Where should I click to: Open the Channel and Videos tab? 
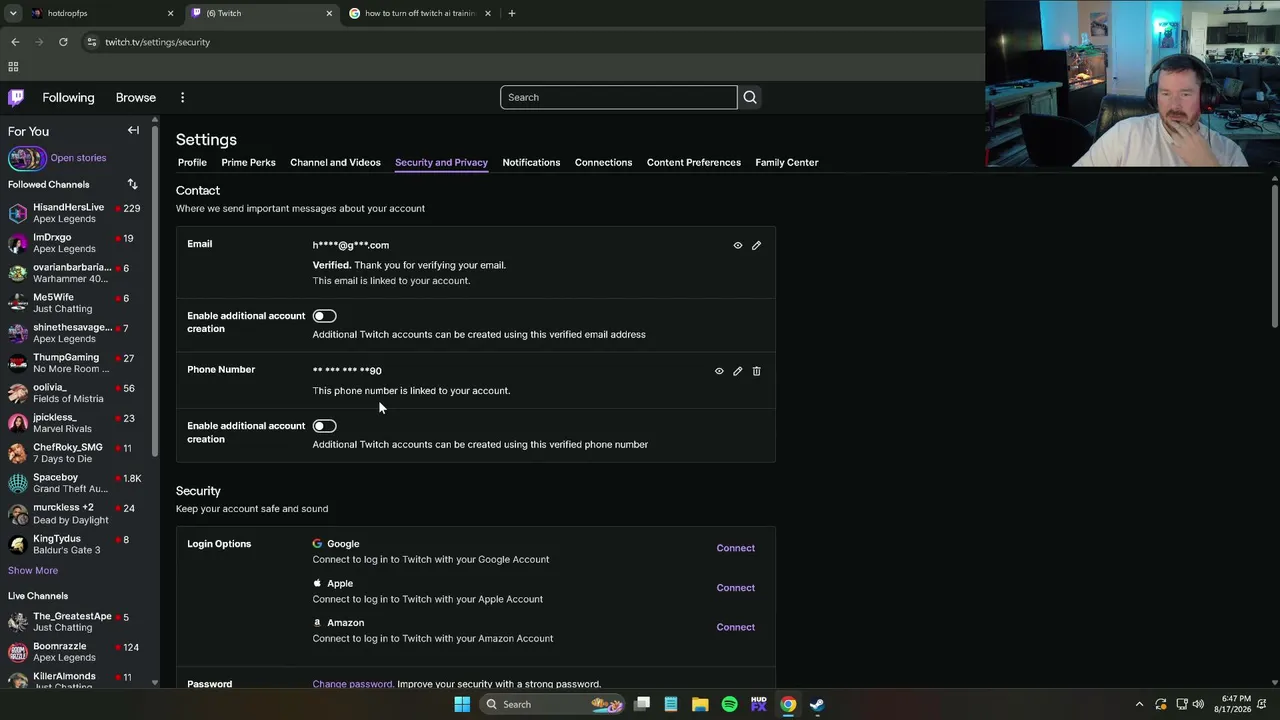click(x=335, y=162)
